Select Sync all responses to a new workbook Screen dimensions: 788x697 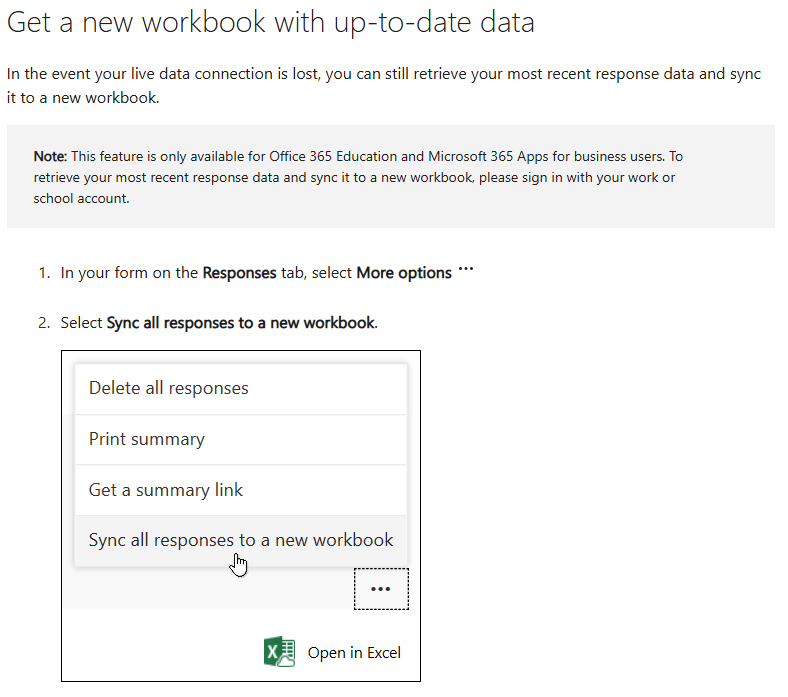tap(241, 540)
